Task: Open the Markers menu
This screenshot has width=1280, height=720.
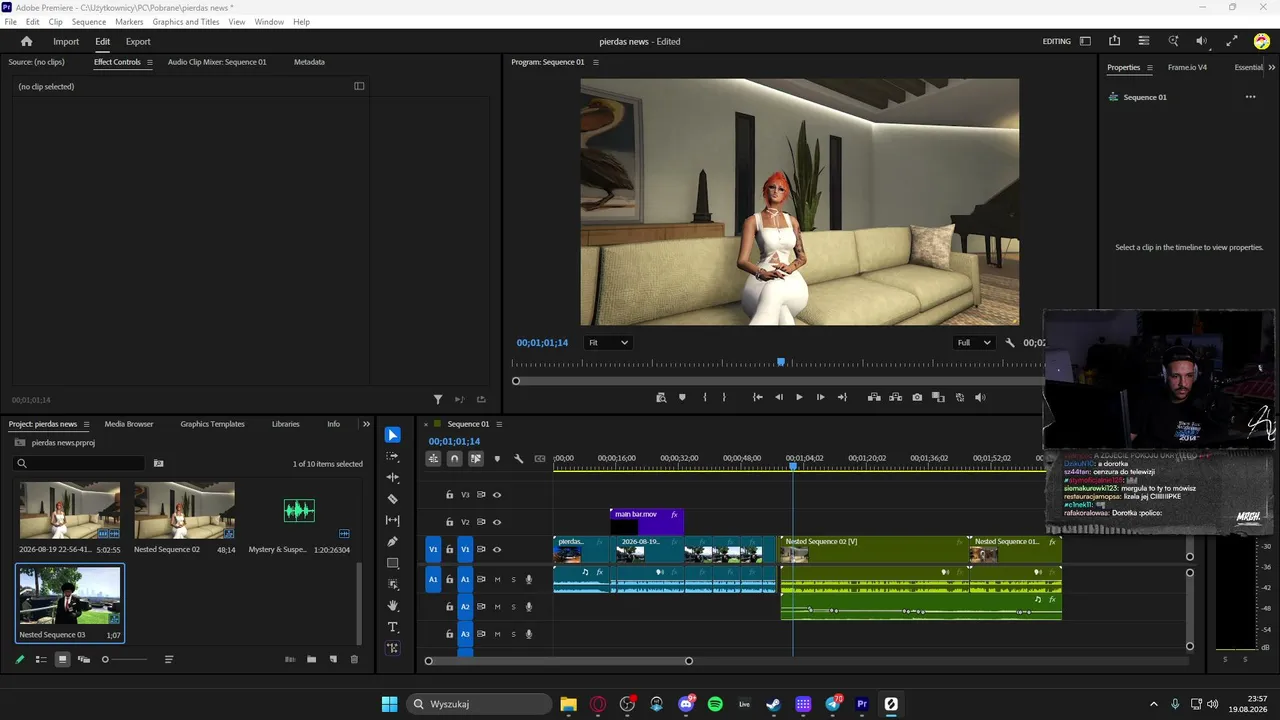Action: point(129,22)
